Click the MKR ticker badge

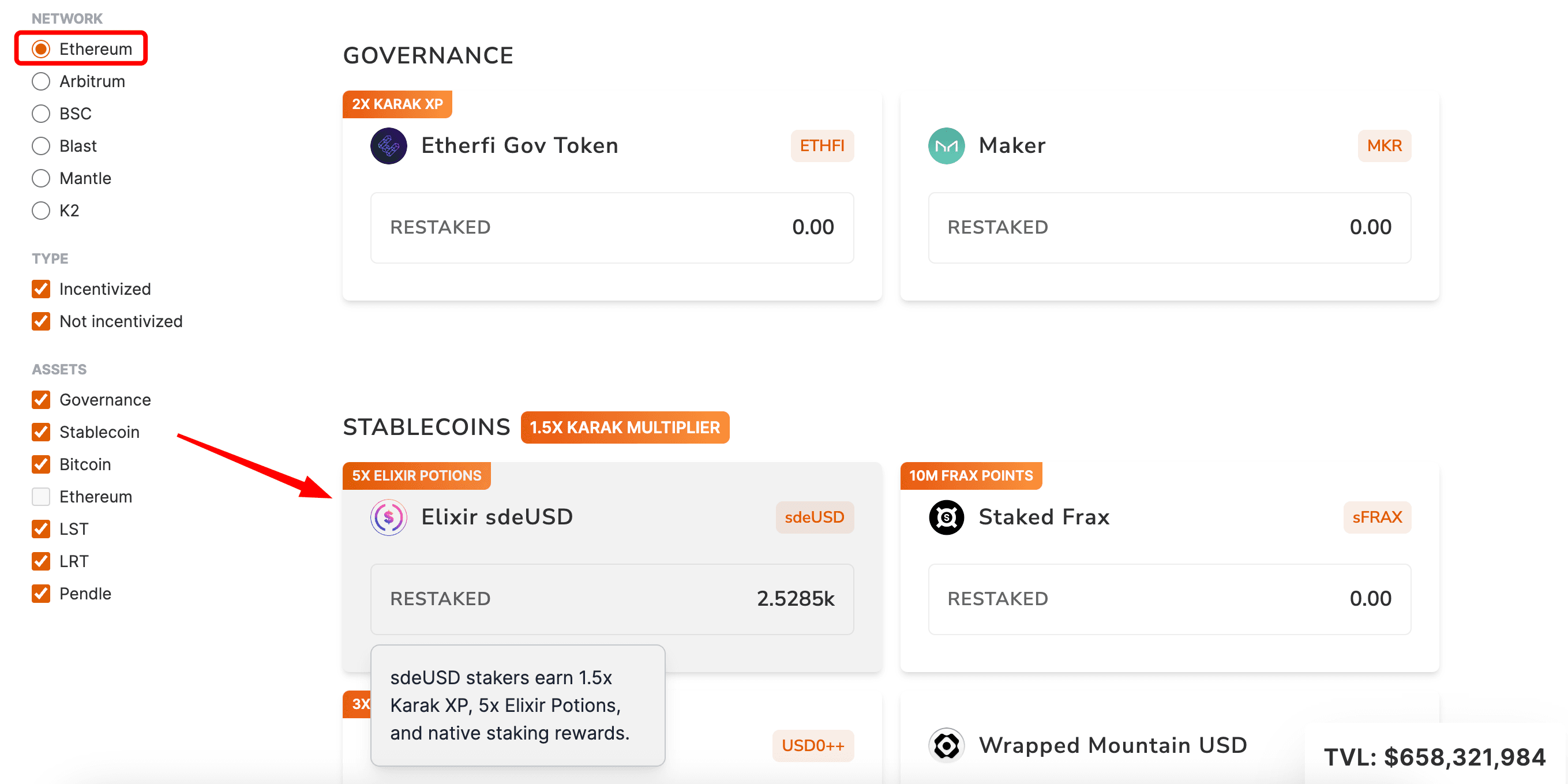pyautogui.click(x=1384, y=145)
